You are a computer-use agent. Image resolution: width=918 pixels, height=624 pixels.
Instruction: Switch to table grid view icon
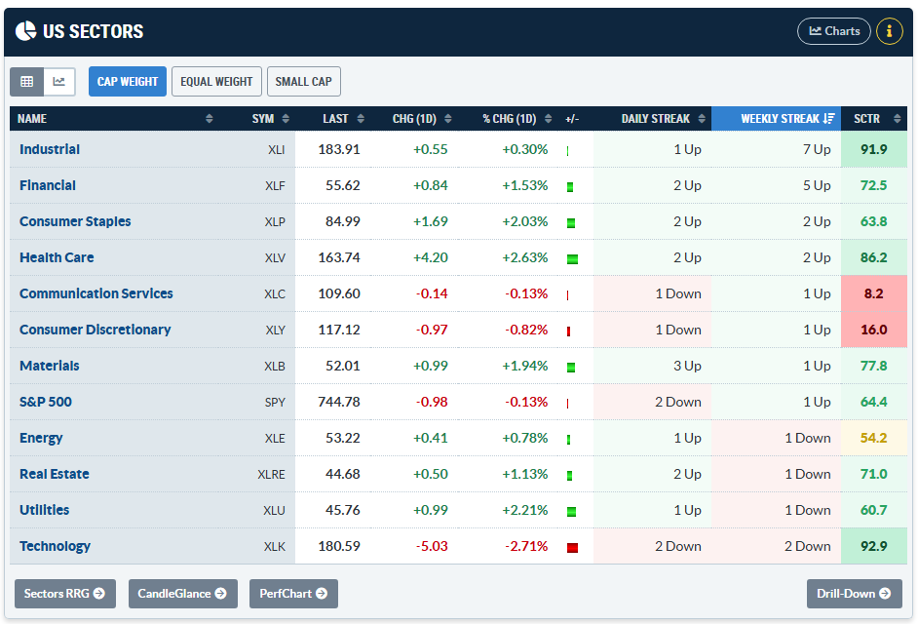click(27, 81)
